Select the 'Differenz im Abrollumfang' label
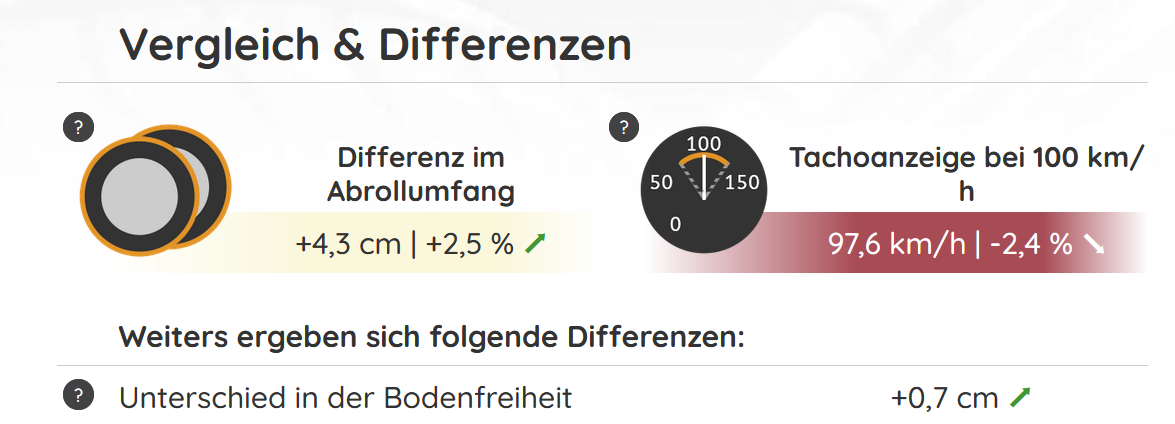The width and height of the screenshot is (1175, 424). tap(421, 174)
